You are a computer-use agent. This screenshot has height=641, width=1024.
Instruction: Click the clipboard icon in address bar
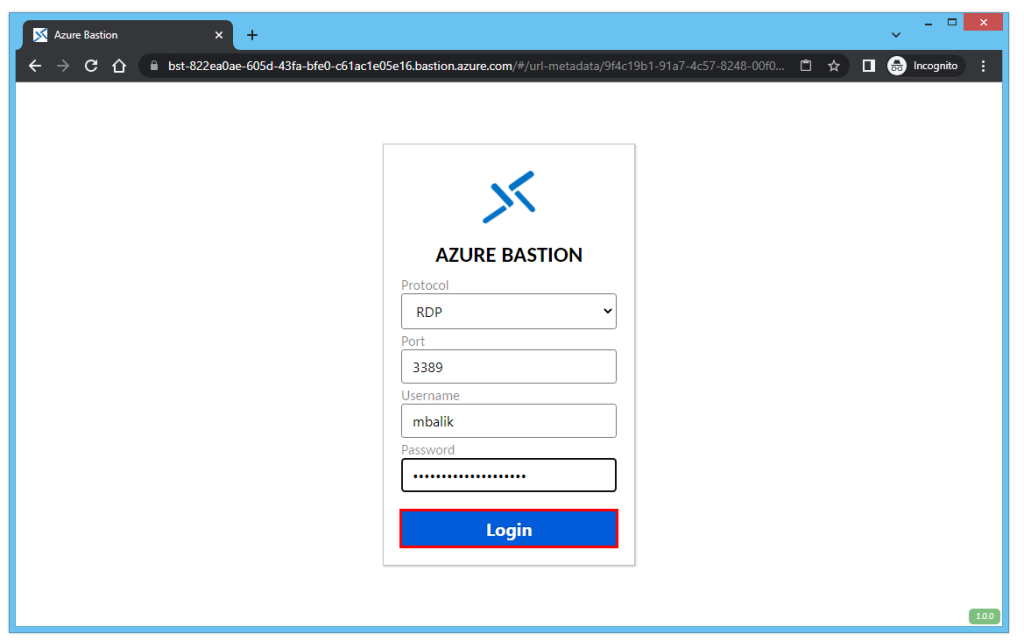coord(806,66)
